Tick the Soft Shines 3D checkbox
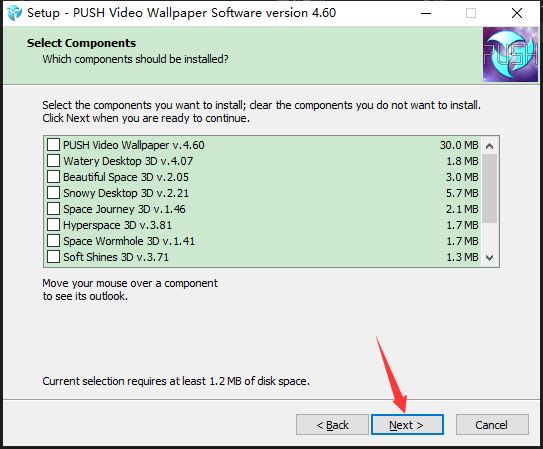The width and height of the screenshot is (543, 449). 53,257
